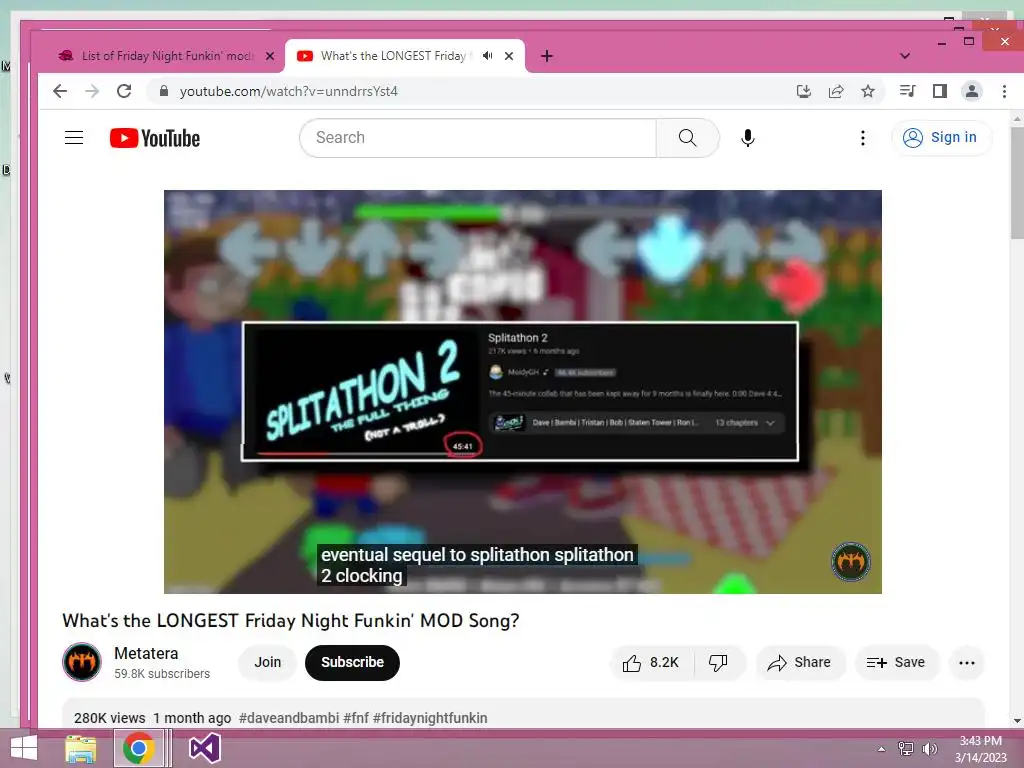Click the #fridaynightfunkin hashtag
Screen dimensions: 1024x768
tap(430, 718)
